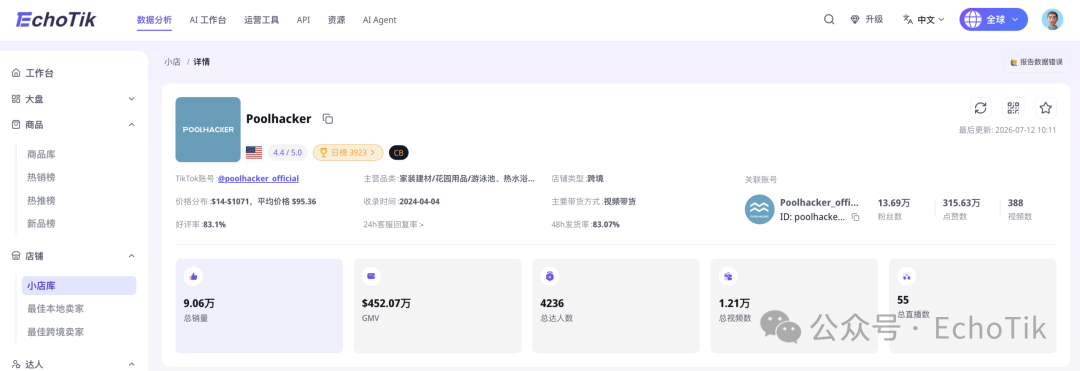
Task: Click the total livestreams icon
Action: coord(906,277)
